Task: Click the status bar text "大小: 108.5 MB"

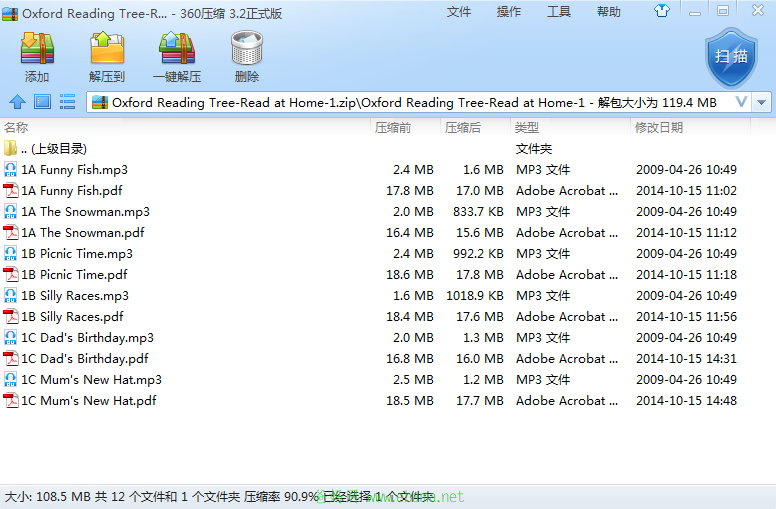Action: [48, 496]
